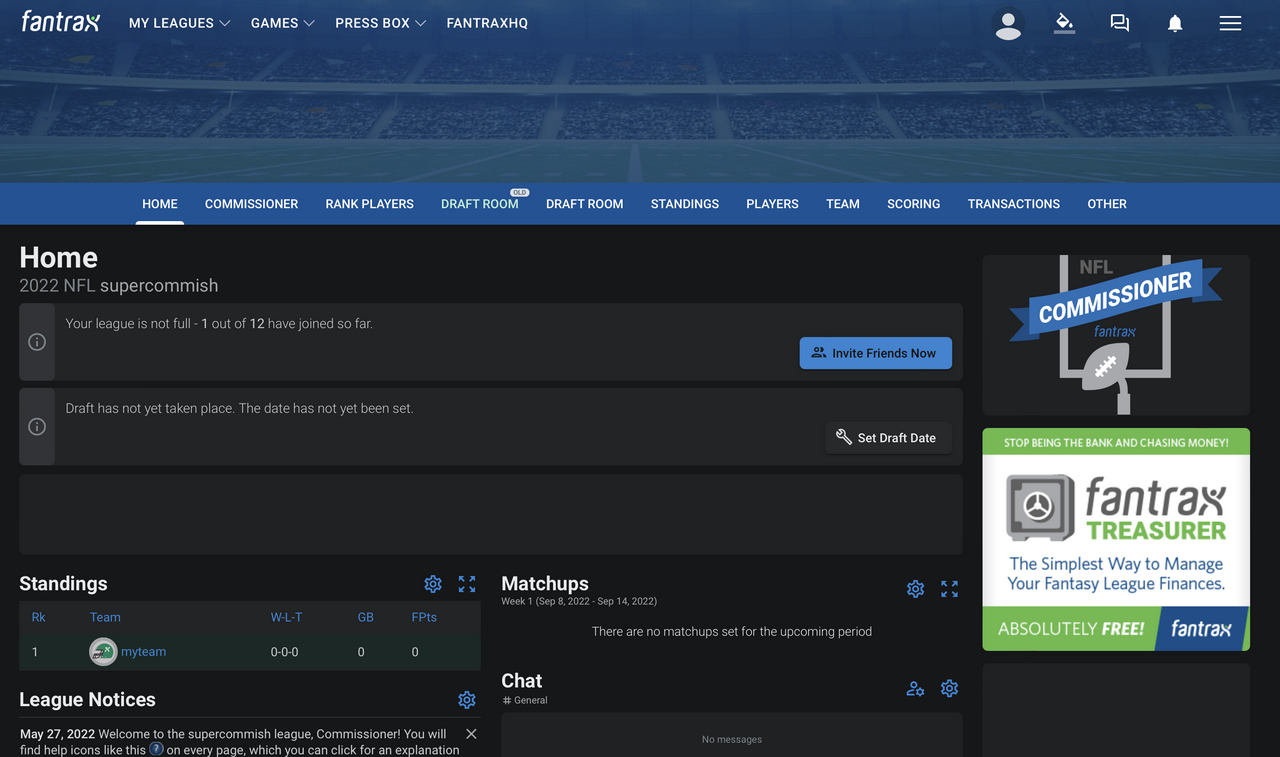Click the help question mark icon in notice
Image resolution: width=1280 pixels, height=757 pixels.
pos(156,748)
